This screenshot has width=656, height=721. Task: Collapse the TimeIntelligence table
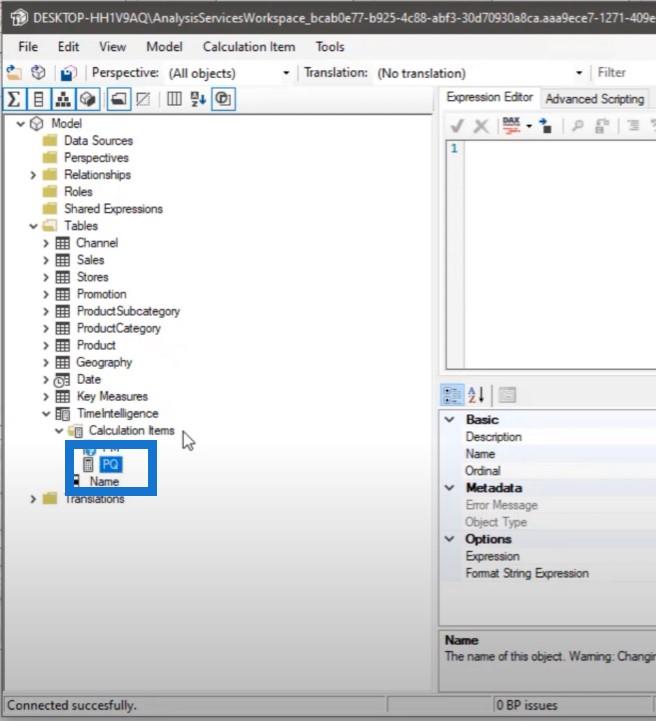pyautogui.click(x=46, y=414)
